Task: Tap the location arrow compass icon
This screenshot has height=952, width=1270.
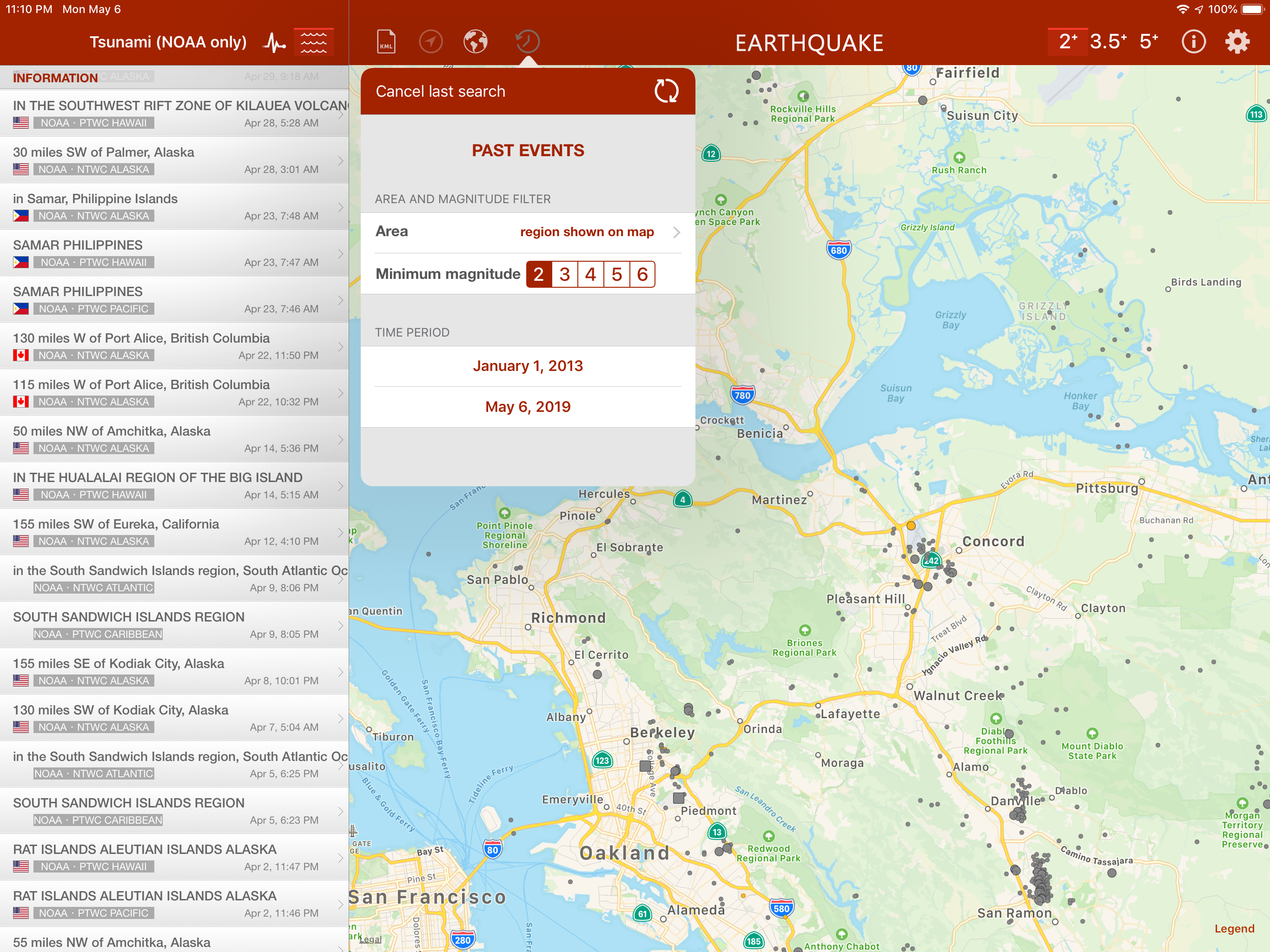Action: [430, 42]
